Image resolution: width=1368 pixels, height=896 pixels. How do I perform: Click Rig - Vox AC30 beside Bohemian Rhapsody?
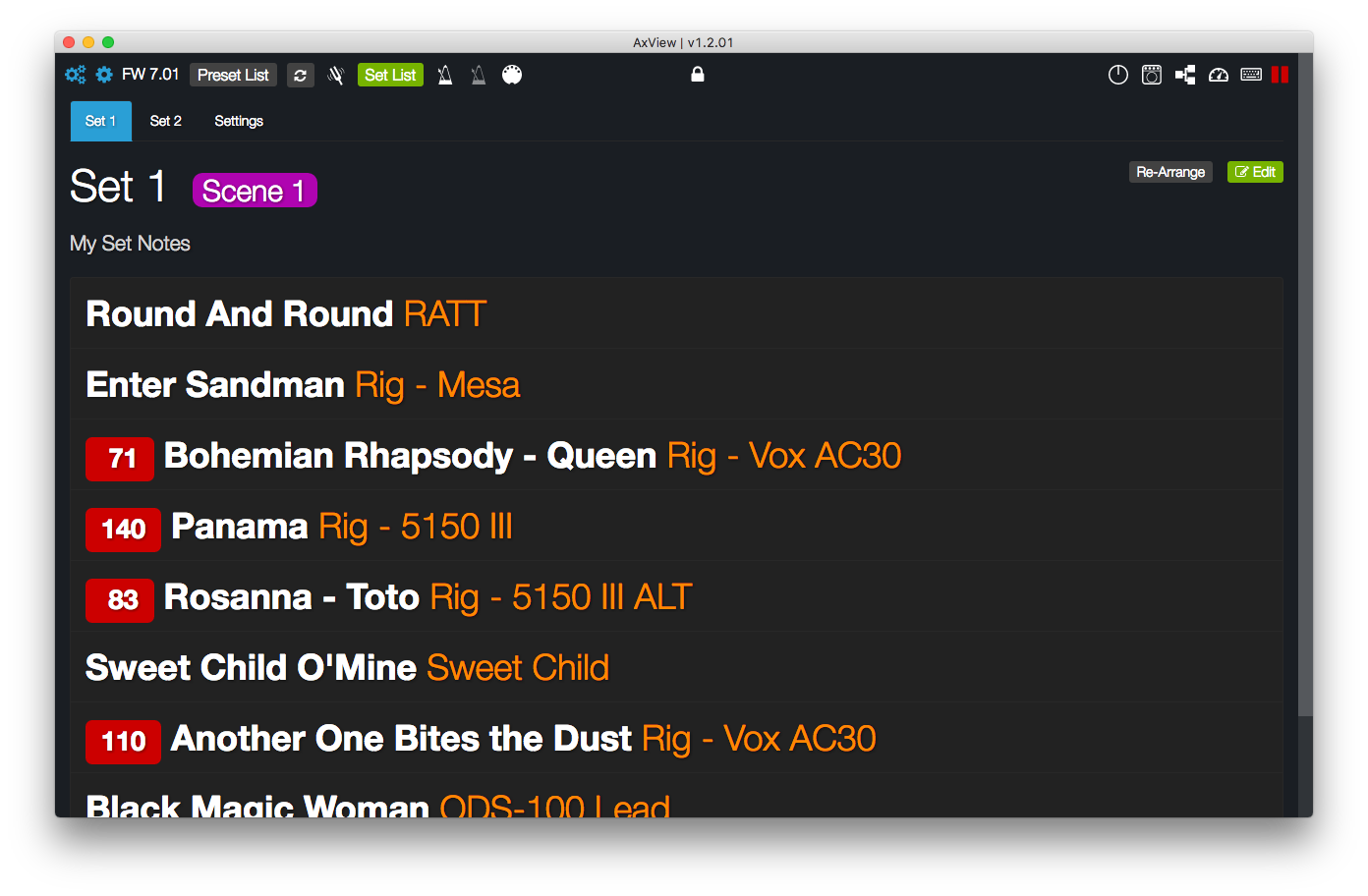point(784,456)
